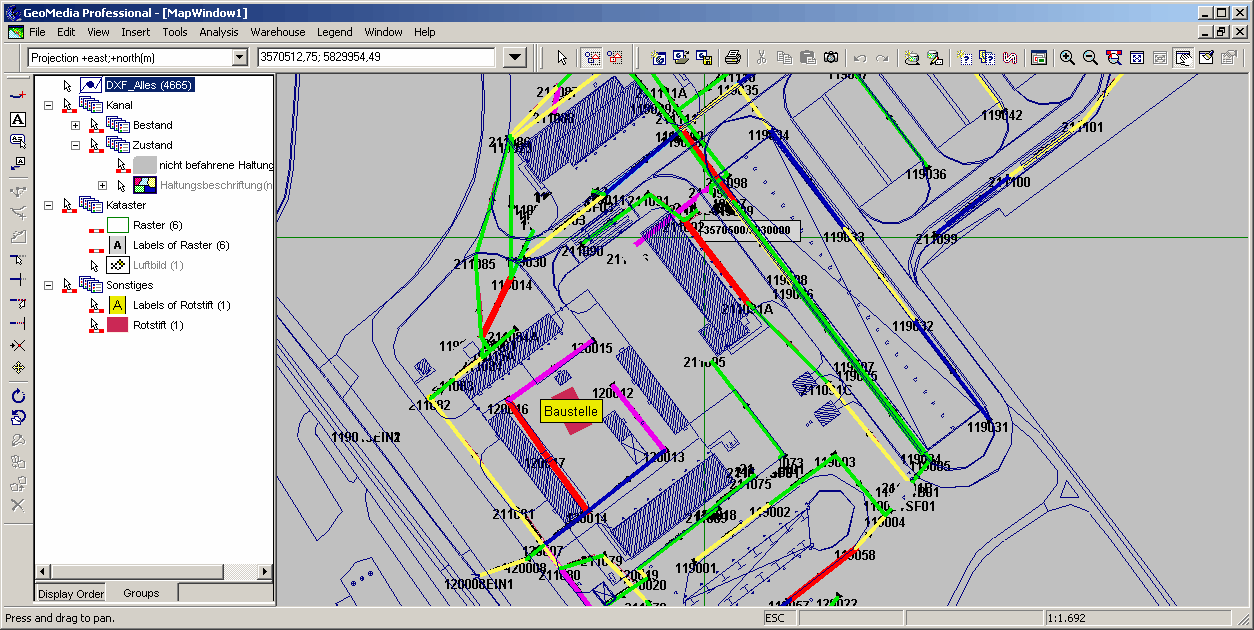Expand the Bestand group
Screen dimensions: 1254x630
point(75,125)
